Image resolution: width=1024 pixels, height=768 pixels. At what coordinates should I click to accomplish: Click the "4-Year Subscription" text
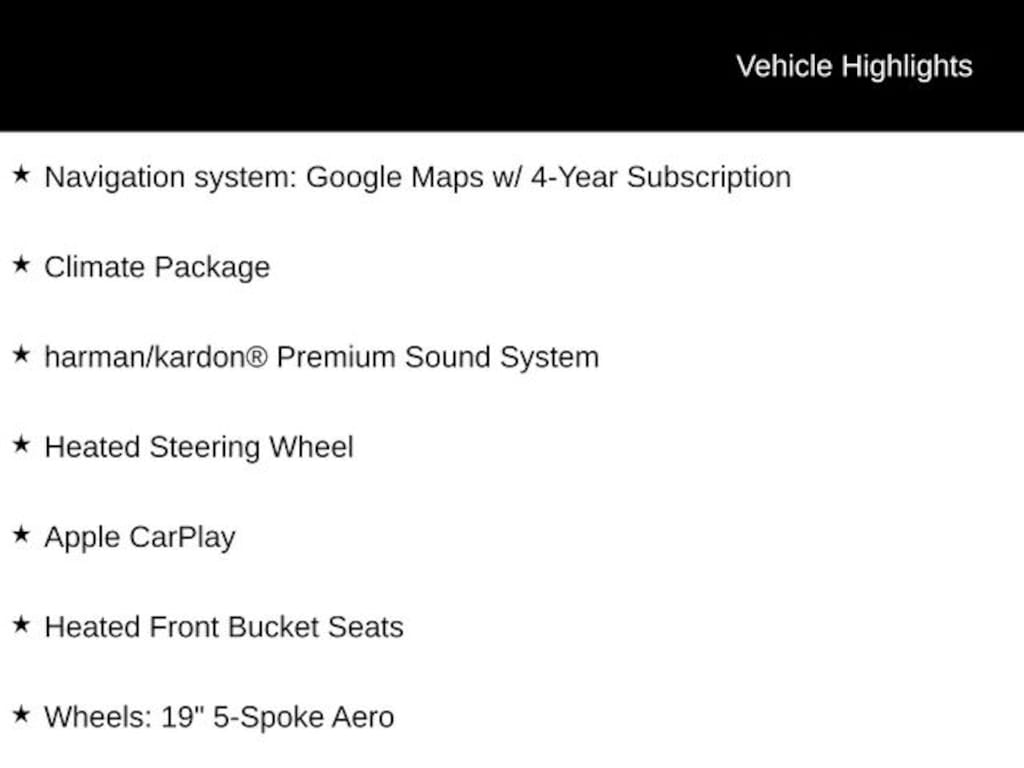point(660,177)
